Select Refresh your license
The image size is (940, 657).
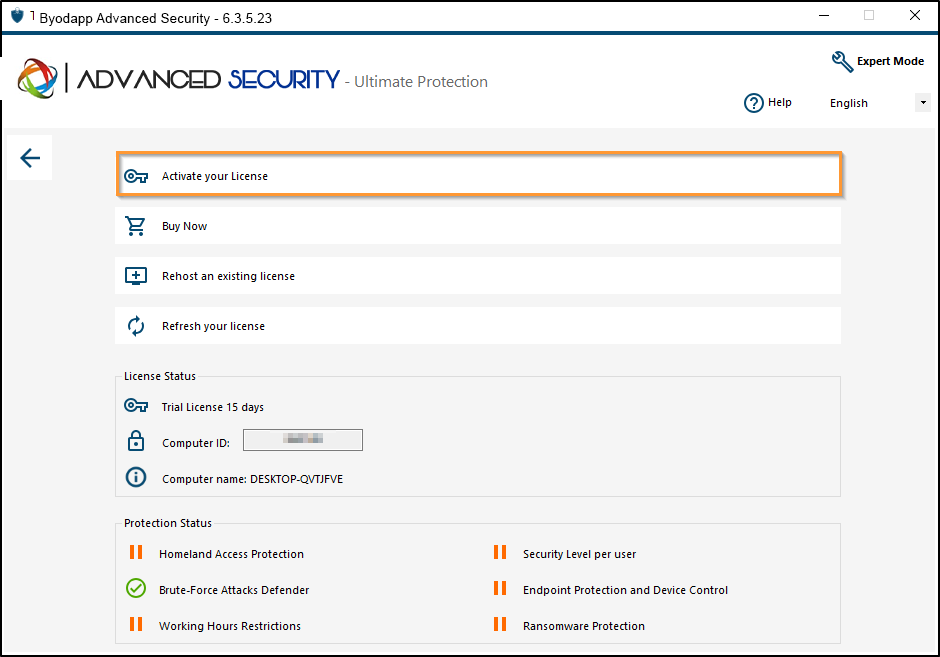[478, 326]
